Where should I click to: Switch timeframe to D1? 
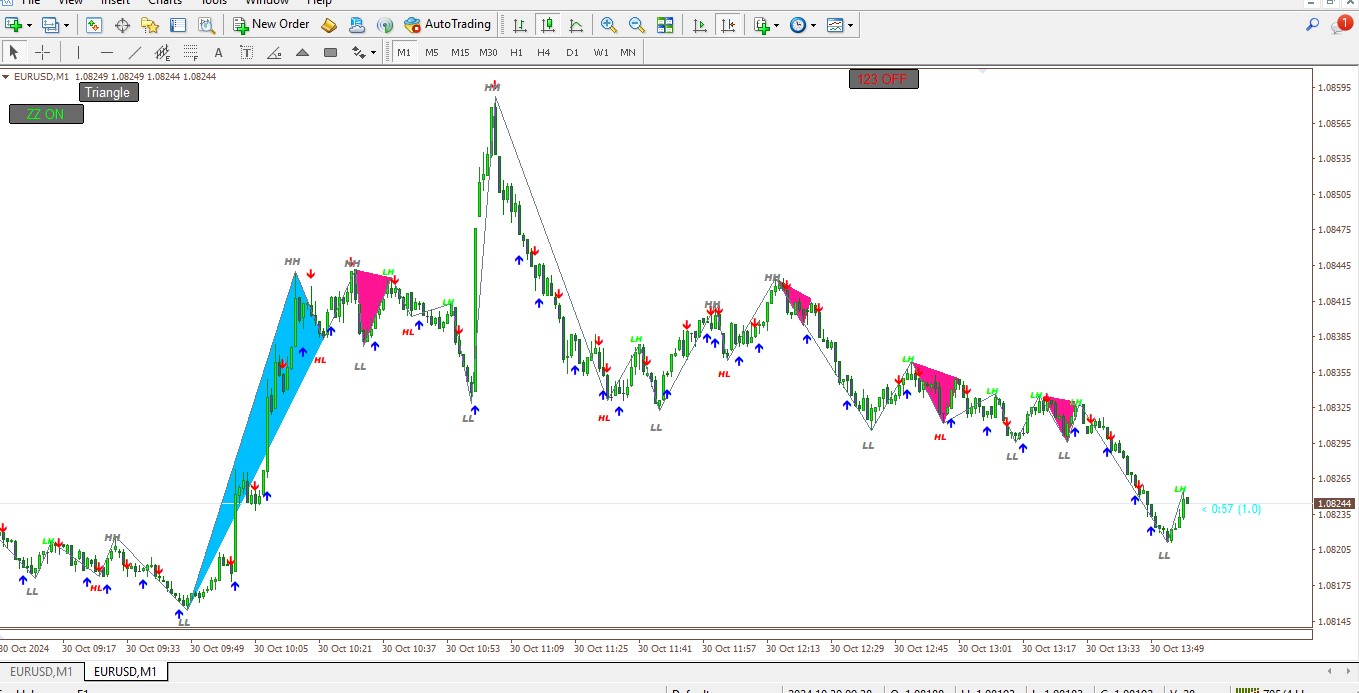coord(572,52)
